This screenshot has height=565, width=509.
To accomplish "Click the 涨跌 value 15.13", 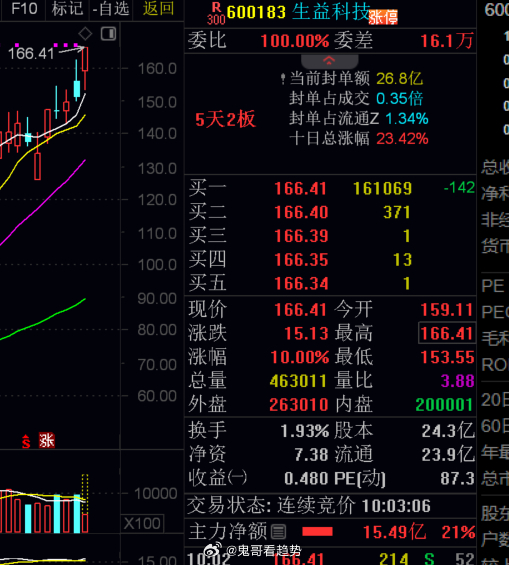I will (x=306, y=333).
